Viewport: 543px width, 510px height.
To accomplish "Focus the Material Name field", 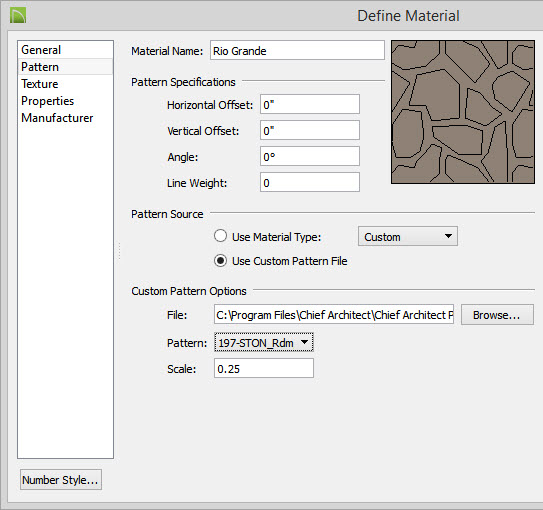I will pos(297,51).
